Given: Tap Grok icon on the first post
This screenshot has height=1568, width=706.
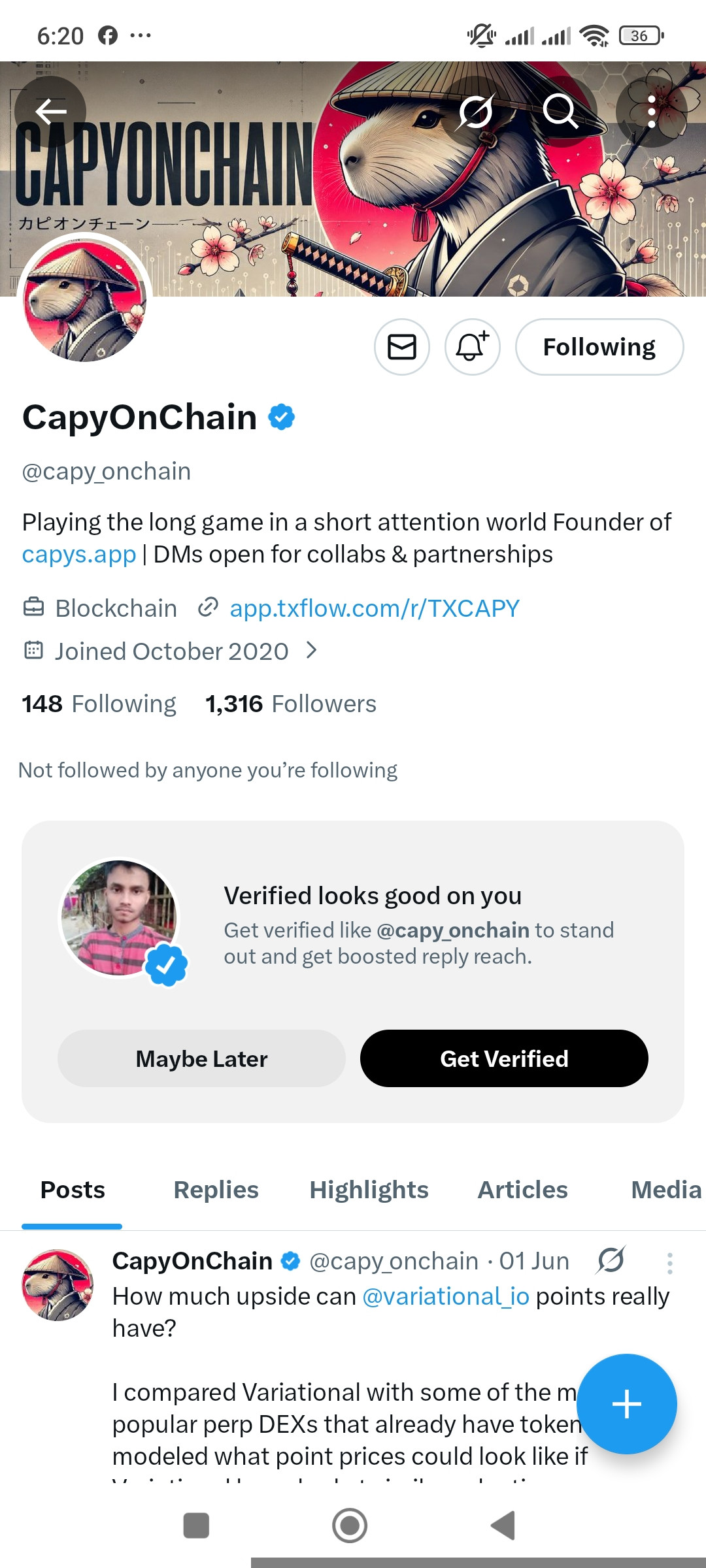Looking at the screenshot, I should 611,1260.
